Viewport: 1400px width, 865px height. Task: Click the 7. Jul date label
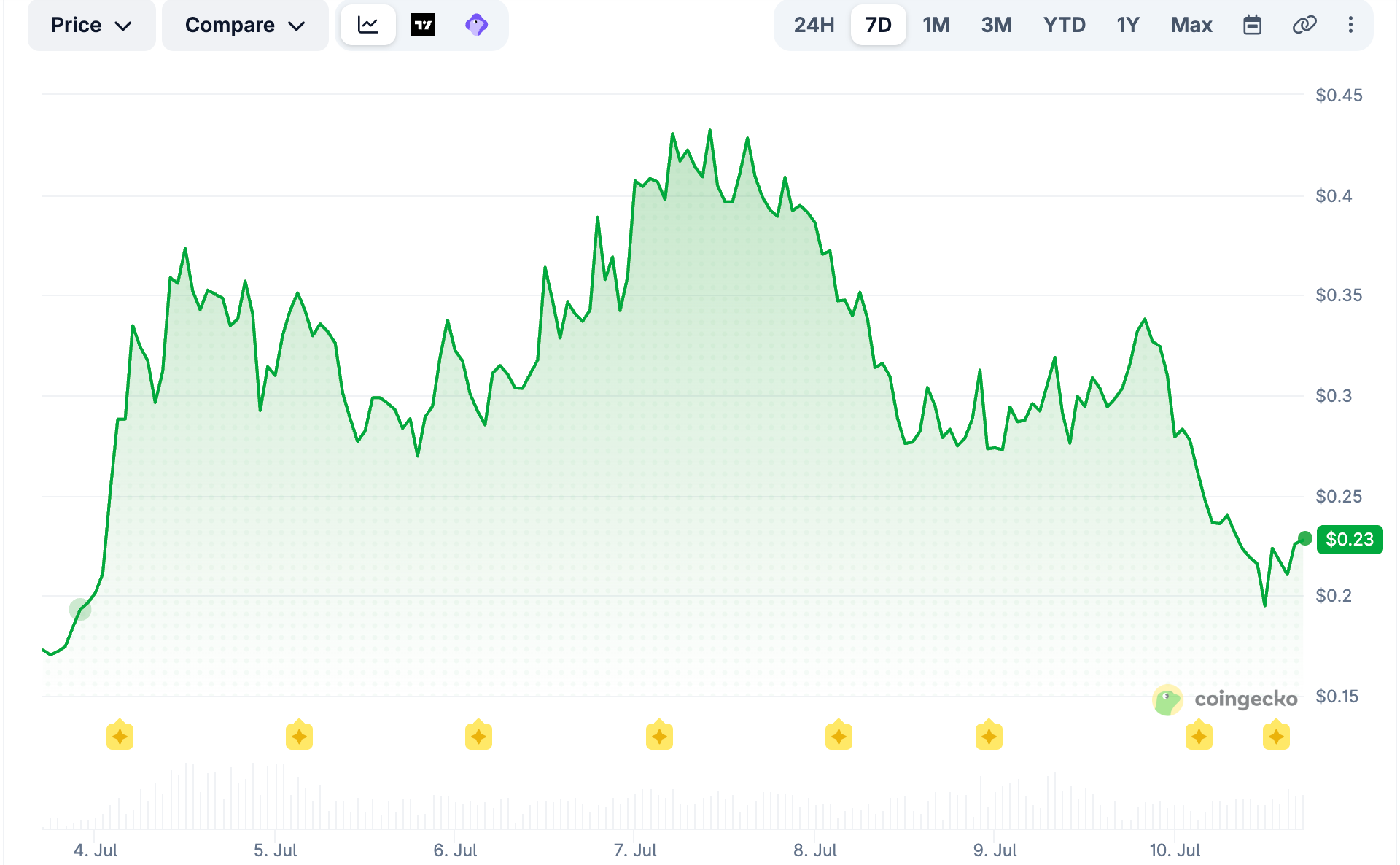tap(635, 850)
